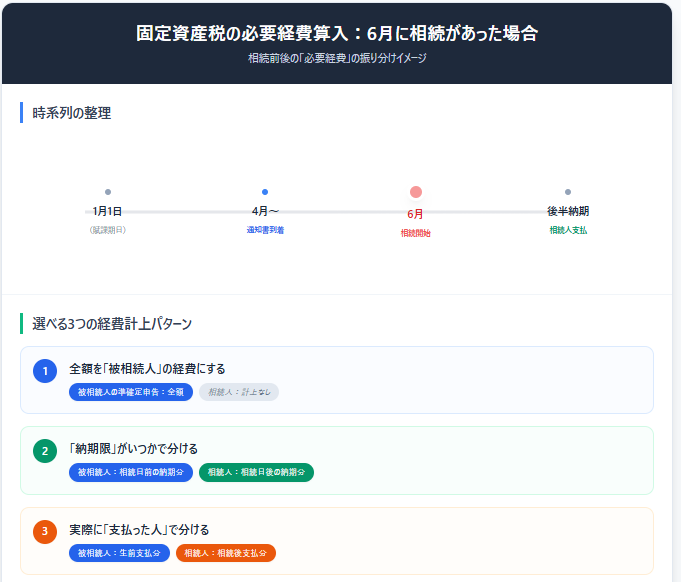Select the red 6月 inheritance marker dot
Viewport: 681px width, 582px height.
[x=416, y=192]
